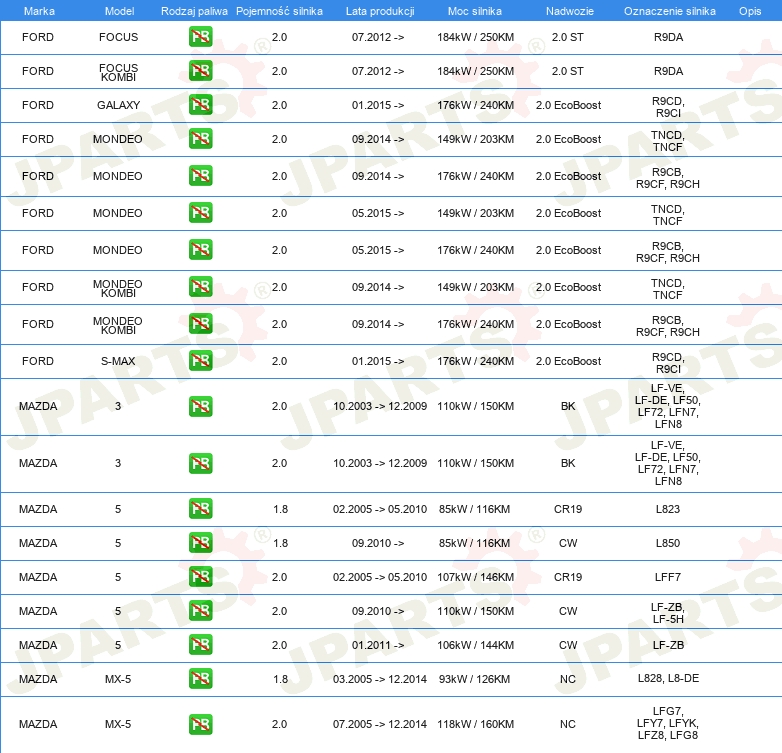
Task: Click the power value 107kW / 146KM
Action: (x=475, y=577)
